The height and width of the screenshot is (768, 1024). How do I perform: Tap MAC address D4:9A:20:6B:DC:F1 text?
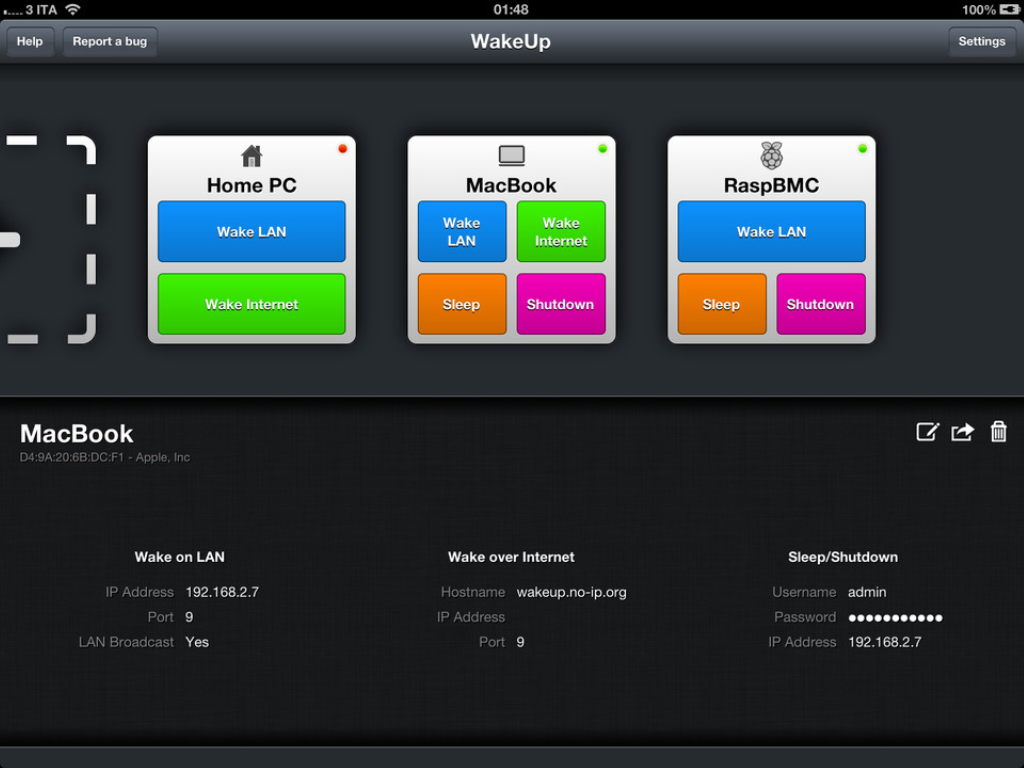pos(71,457)
